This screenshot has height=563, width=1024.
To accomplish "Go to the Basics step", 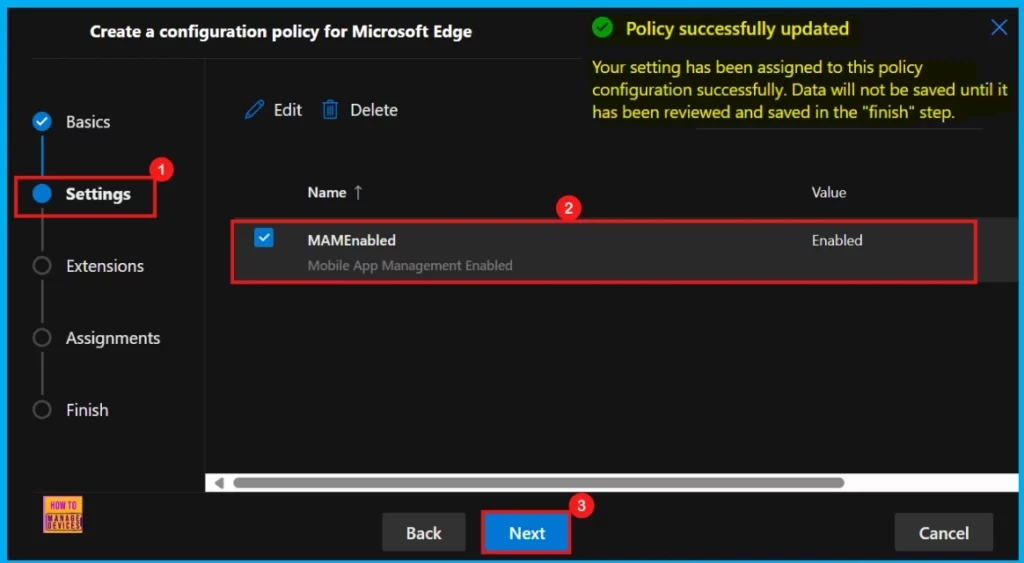I will pos(88,122).
